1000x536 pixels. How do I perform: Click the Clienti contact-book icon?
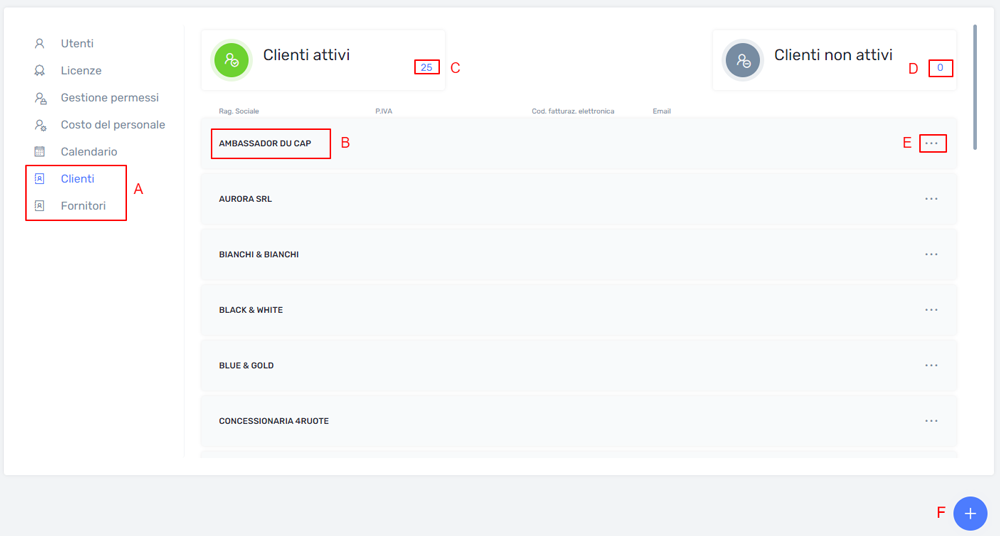tap(40, 179)
